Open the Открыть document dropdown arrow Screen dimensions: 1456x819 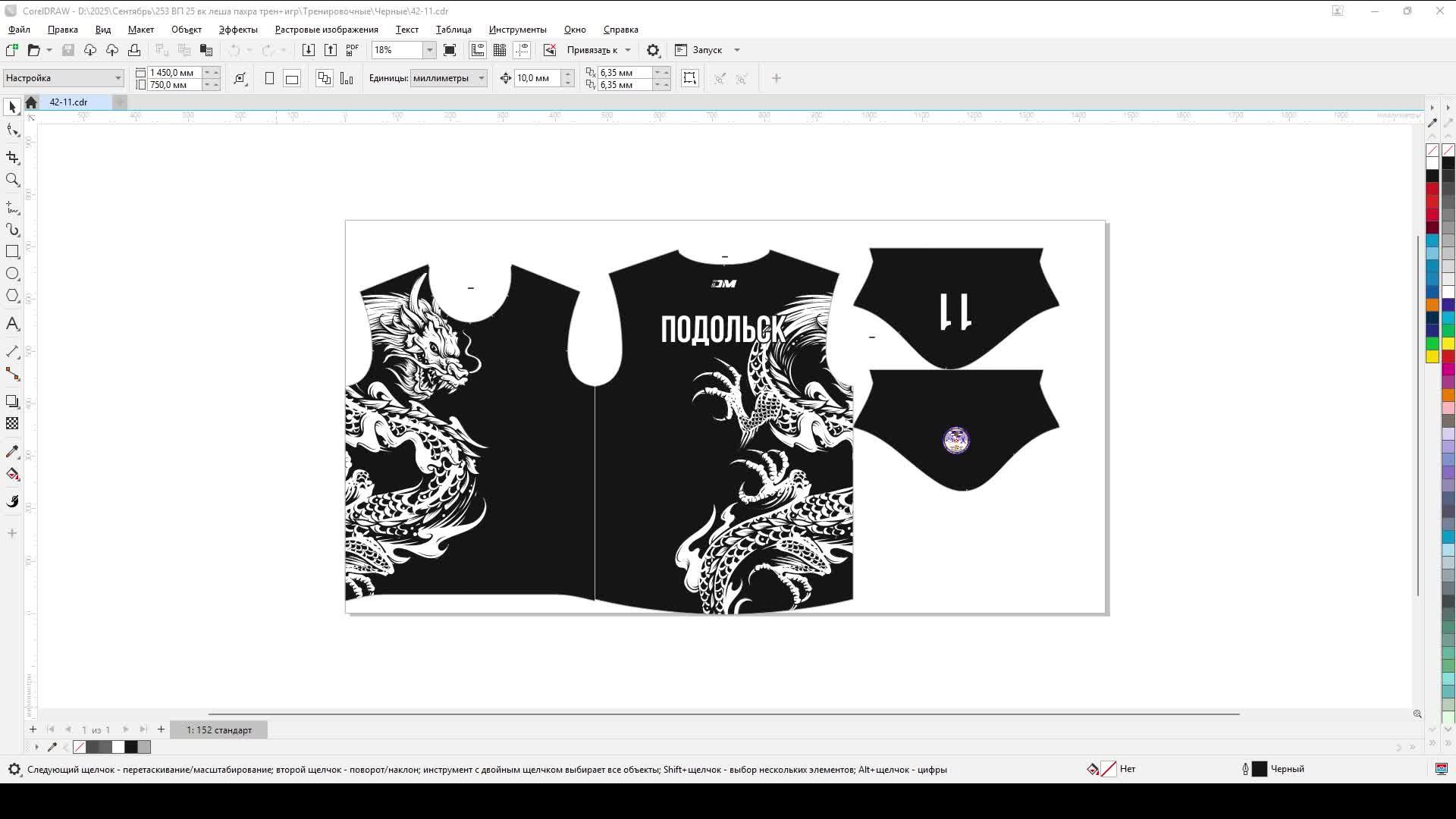click(x=48, y=50)
